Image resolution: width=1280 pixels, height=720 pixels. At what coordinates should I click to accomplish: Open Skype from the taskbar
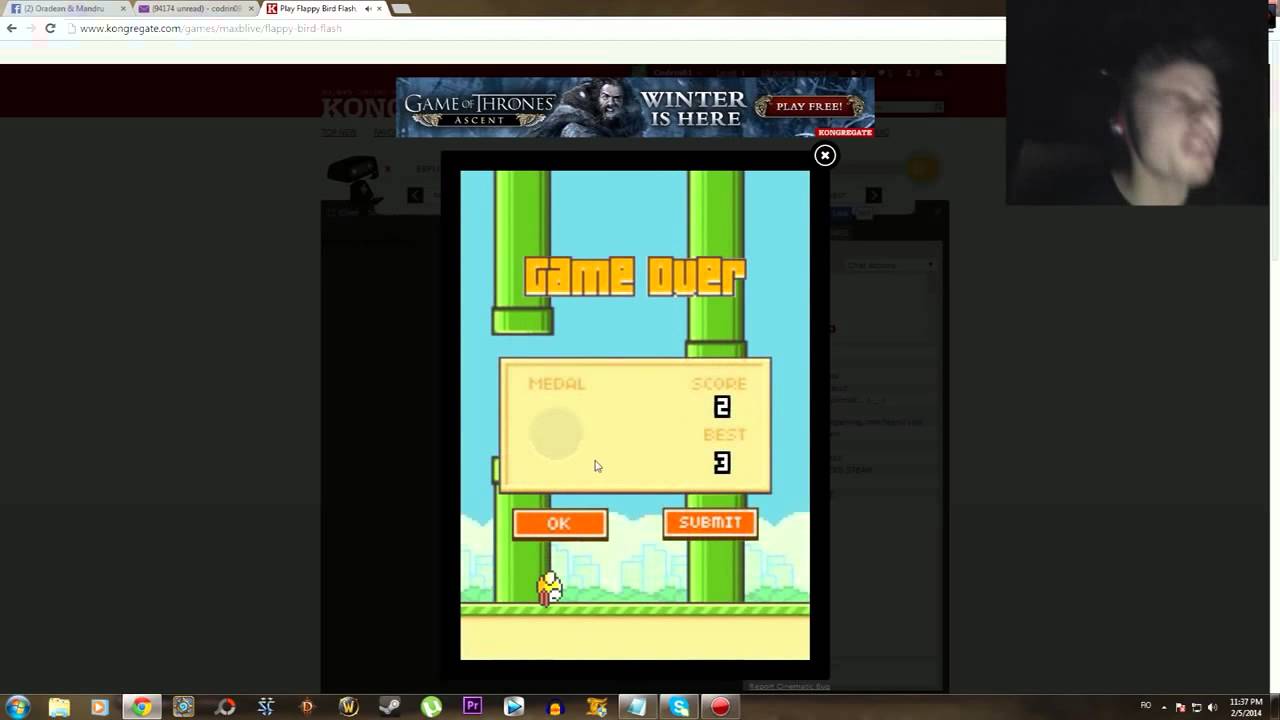(x=680, y=707)
